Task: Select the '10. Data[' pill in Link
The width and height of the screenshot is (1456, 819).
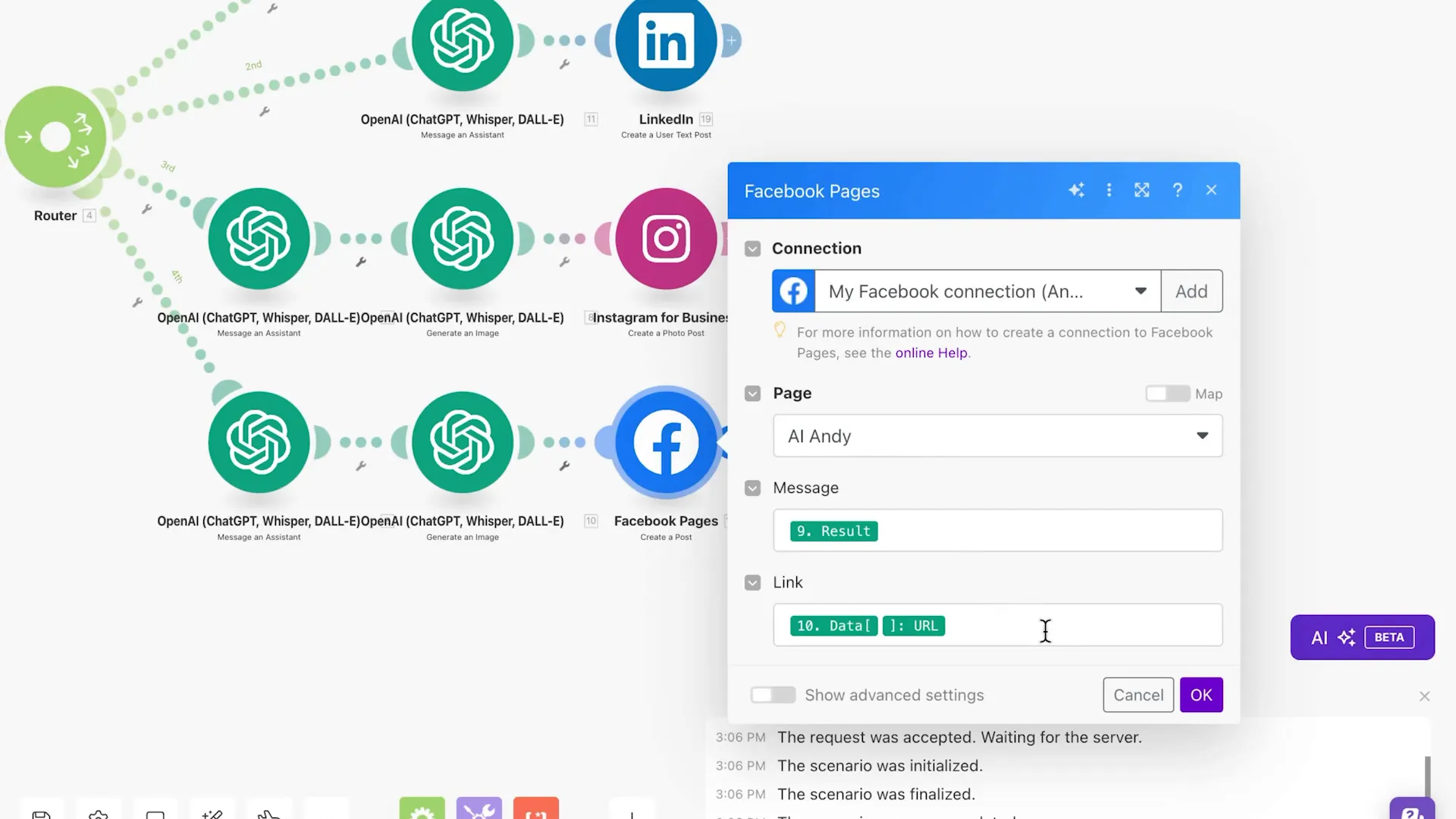Action: [834, 626]
